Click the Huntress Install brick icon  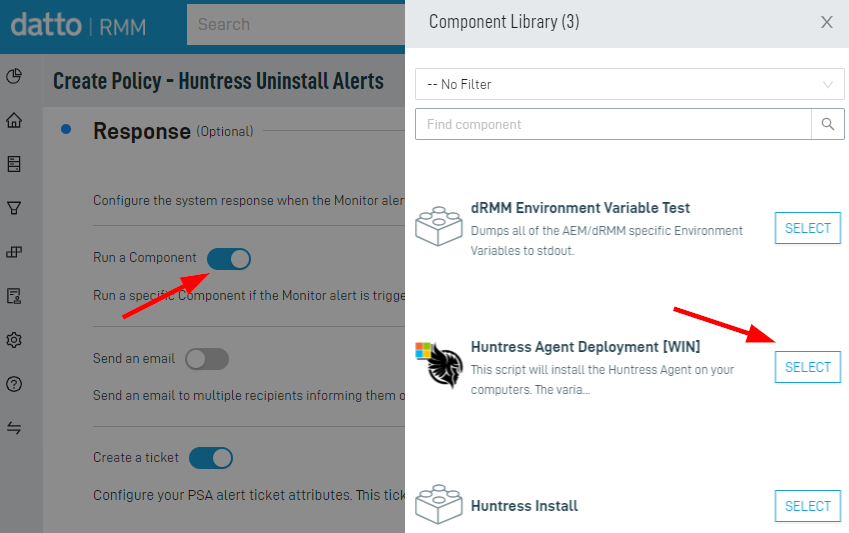click(439, 504)
